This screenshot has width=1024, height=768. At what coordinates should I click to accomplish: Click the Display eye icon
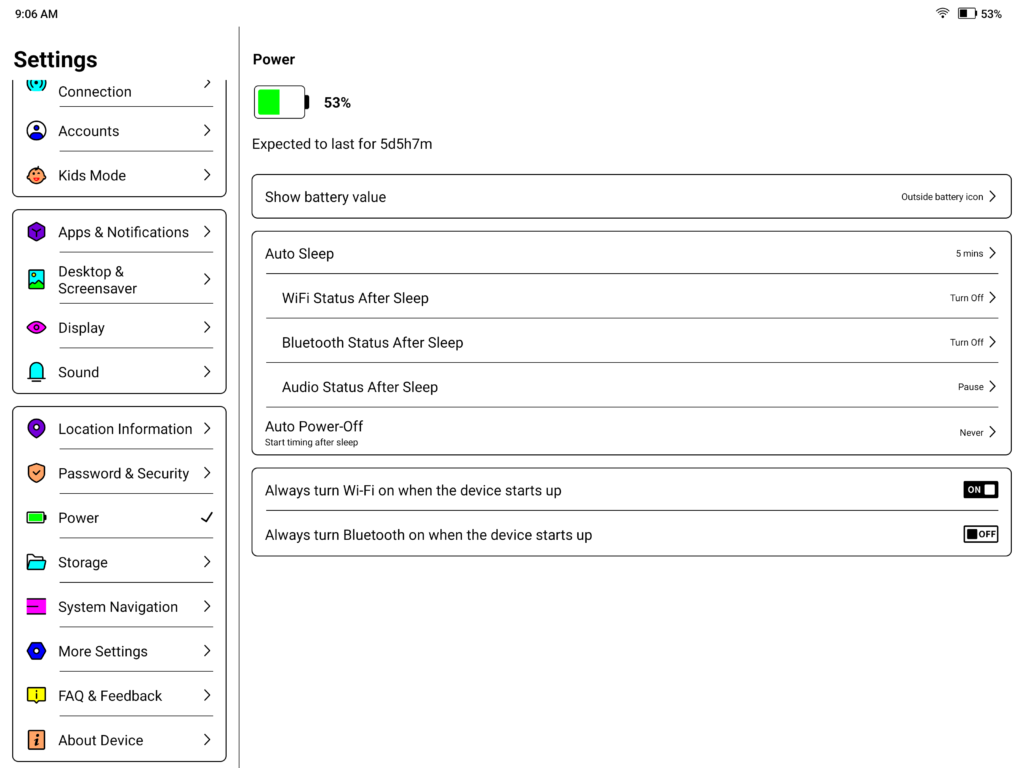(x=36, y=328)
